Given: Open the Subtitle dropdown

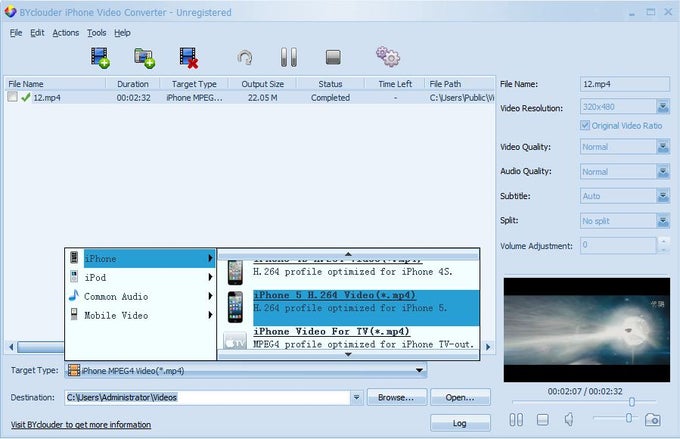Looking at the screenshot, I should [663, 196].
